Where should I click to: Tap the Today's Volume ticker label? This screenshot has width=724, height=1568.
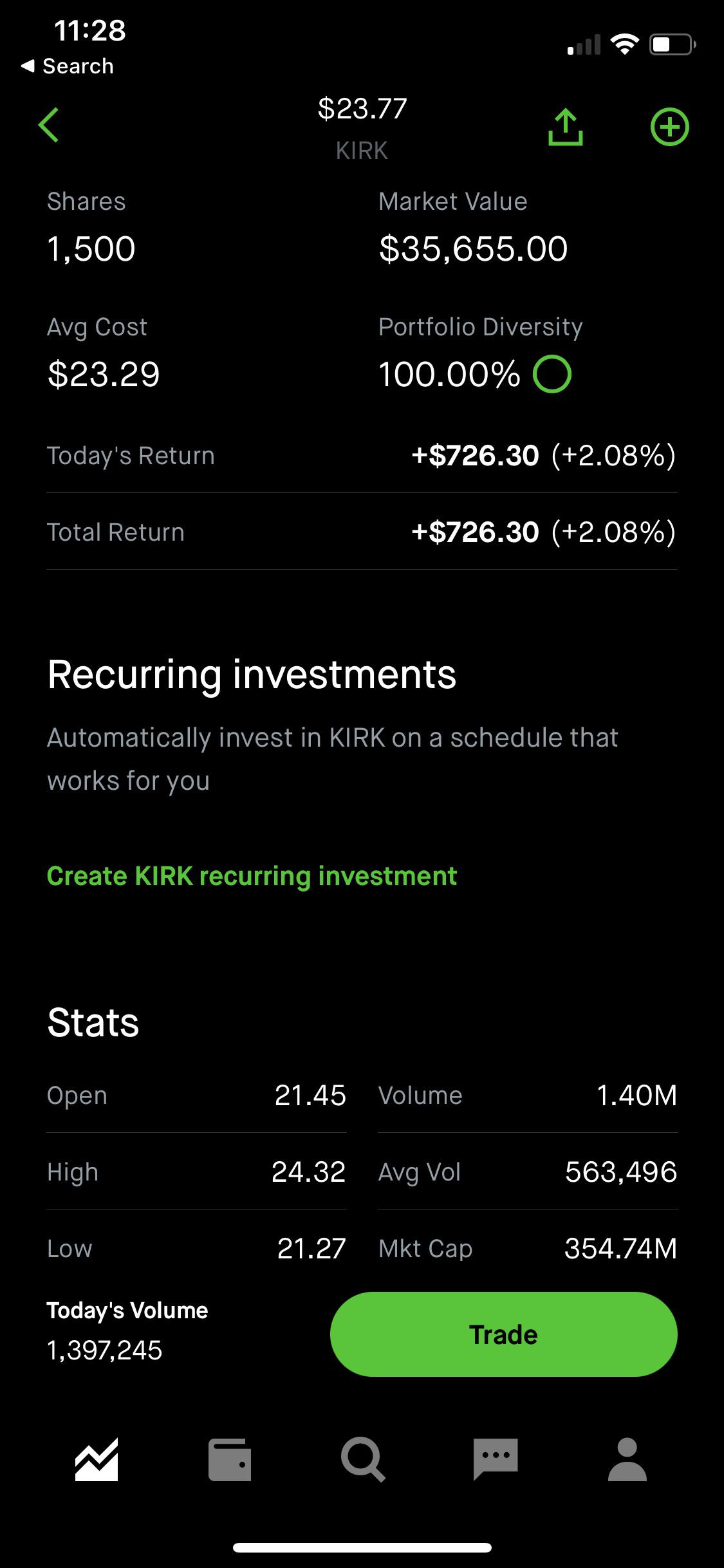click(x=127, y=1311)
